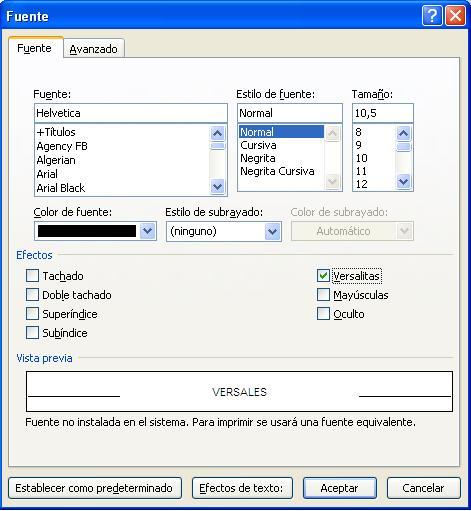Image resolution: width=471 pixels, height=511 pixels.
Task: Toggle the Superíndice checkbox
Action: point(32,314)
